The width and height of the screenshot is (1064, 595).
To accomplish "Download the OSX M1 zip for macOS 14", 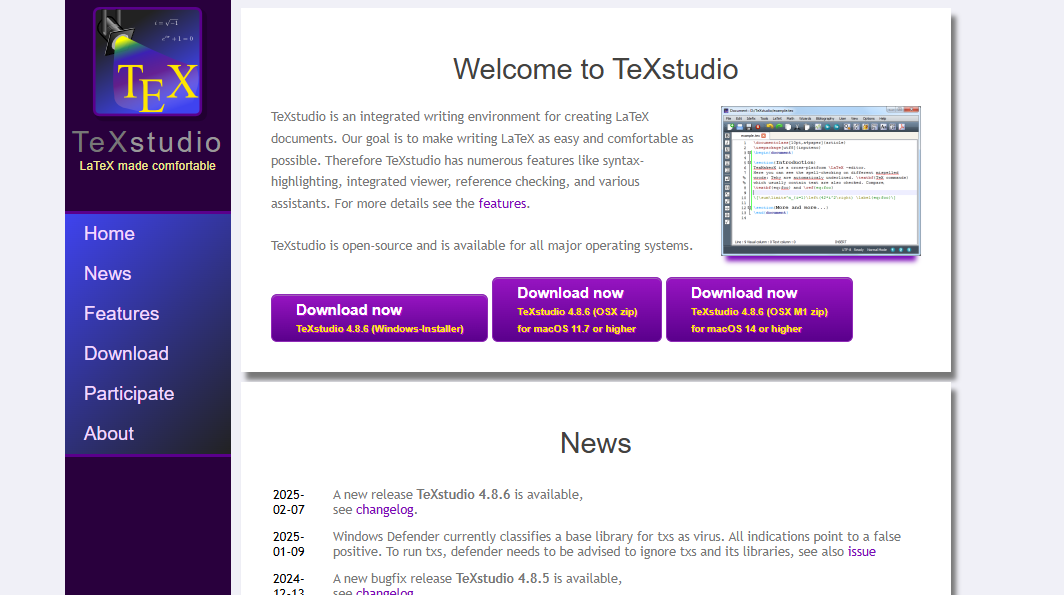I will (759, 309).
